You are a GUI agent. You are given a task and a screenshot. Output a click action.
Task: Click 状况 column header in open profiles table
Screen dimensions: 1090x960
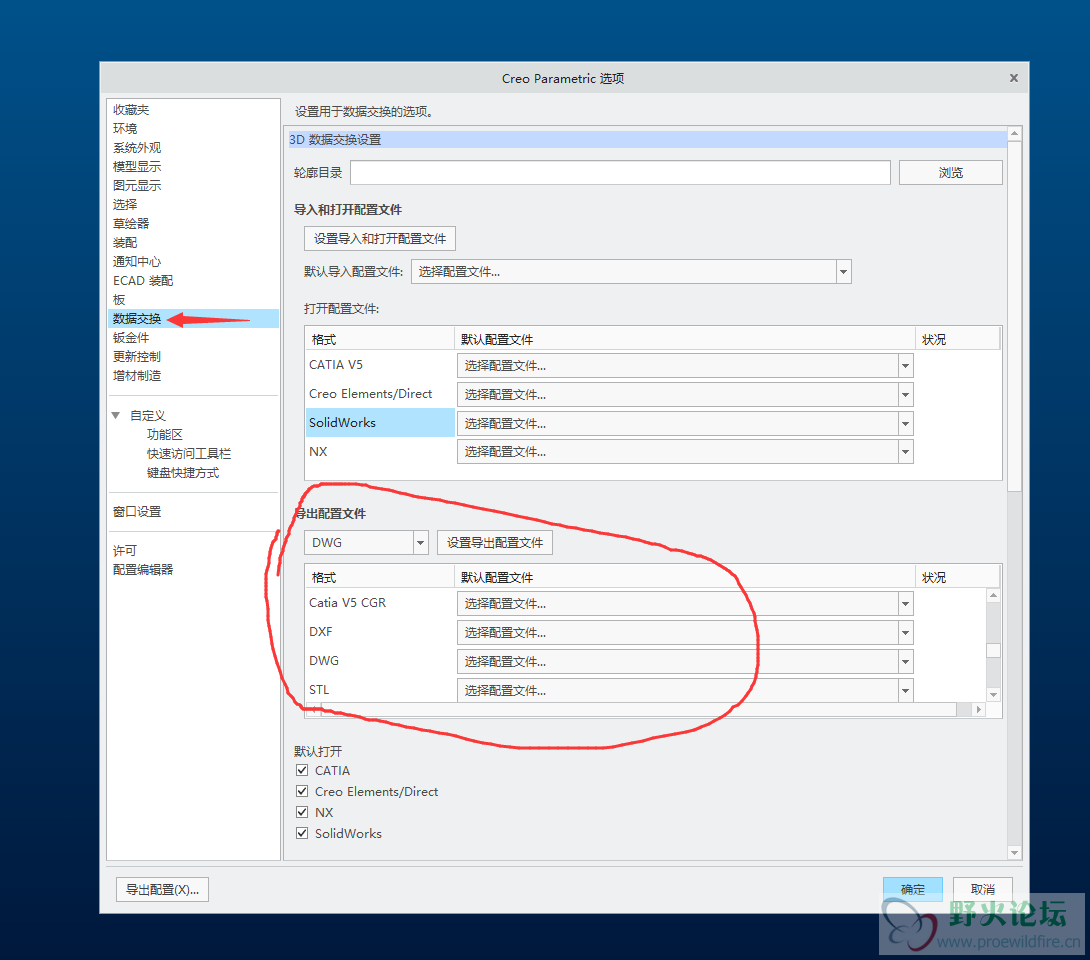coord(957,339)
